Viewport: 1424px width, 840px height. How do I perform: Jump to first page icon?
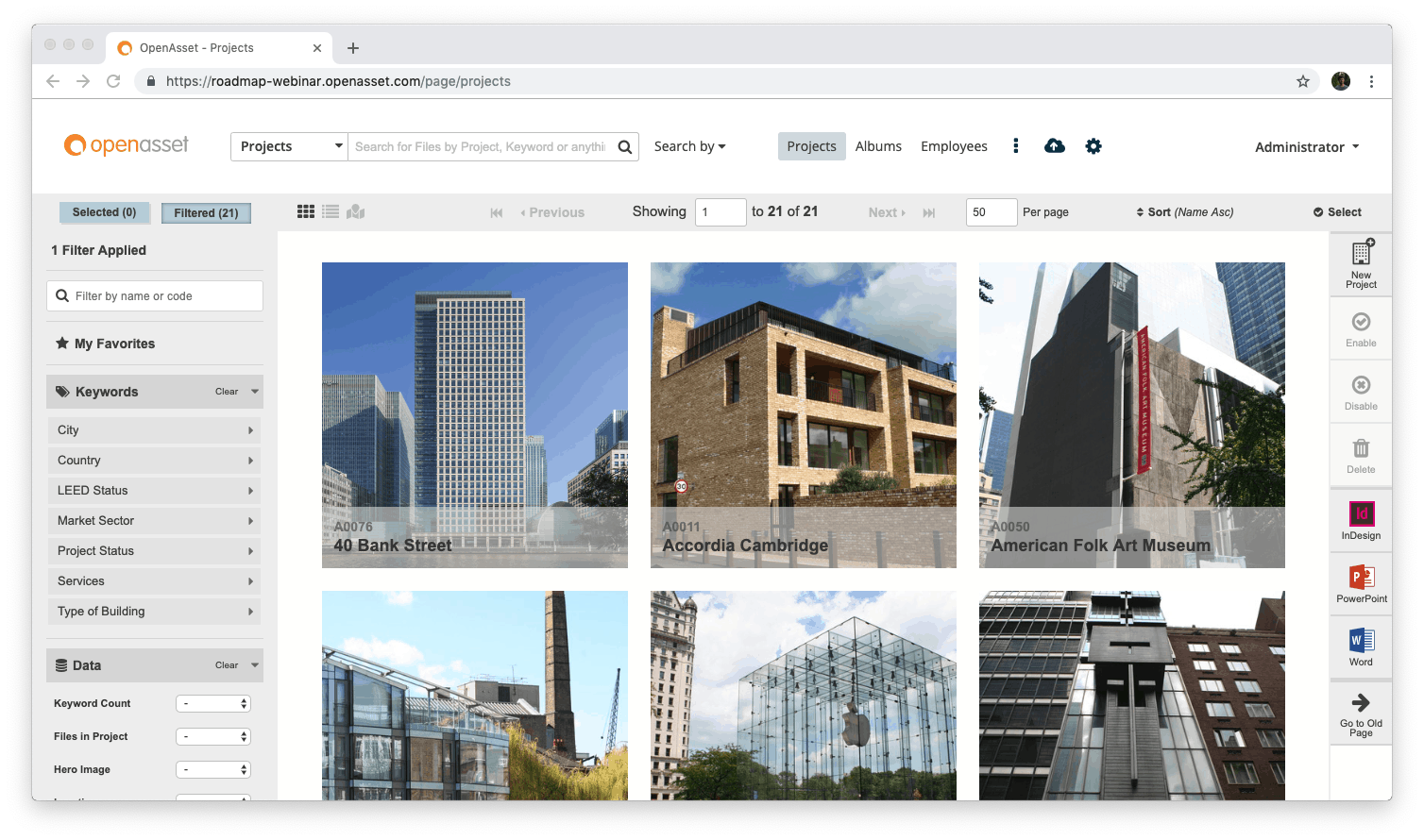pyautogui.click(x=497, y=213)
